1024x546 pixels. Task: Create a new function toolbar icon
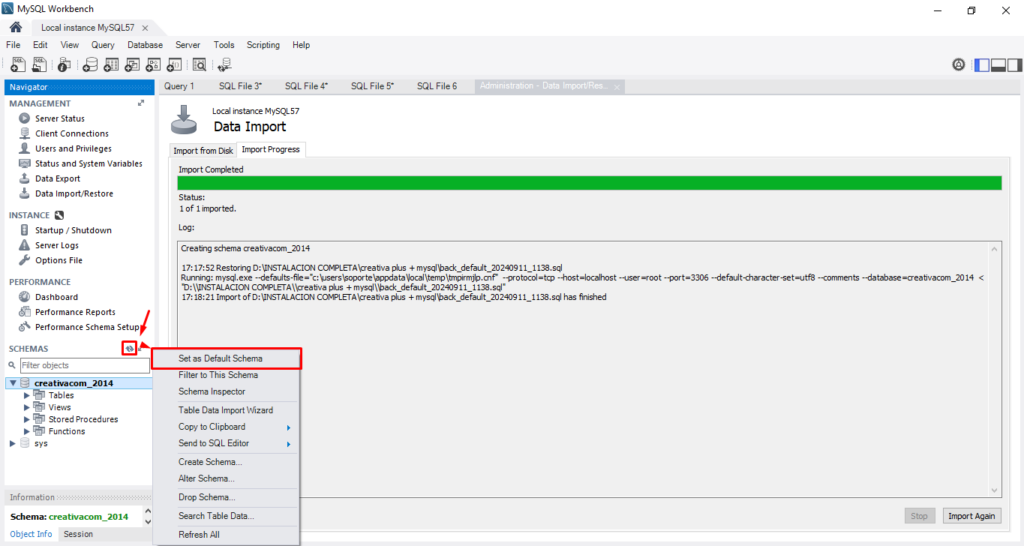coord(174,65)
